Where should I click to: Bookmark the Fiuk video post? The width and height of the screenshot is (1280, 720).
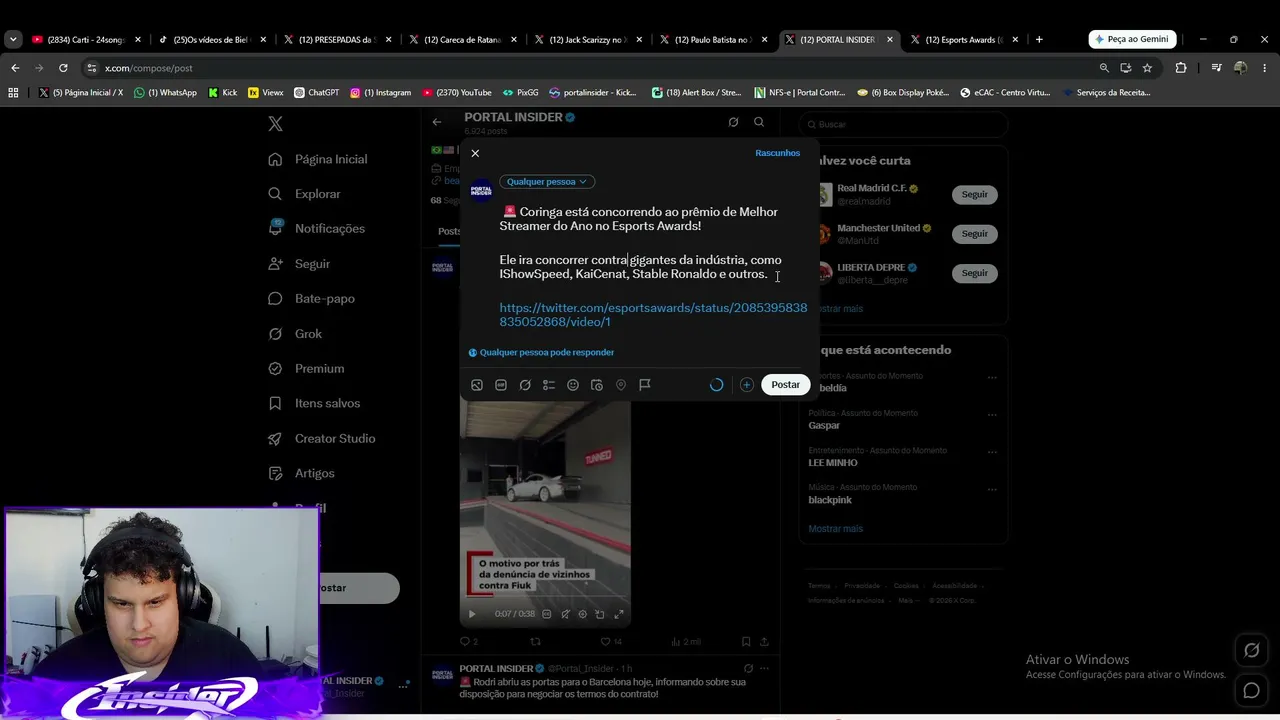tap(746, 642)
